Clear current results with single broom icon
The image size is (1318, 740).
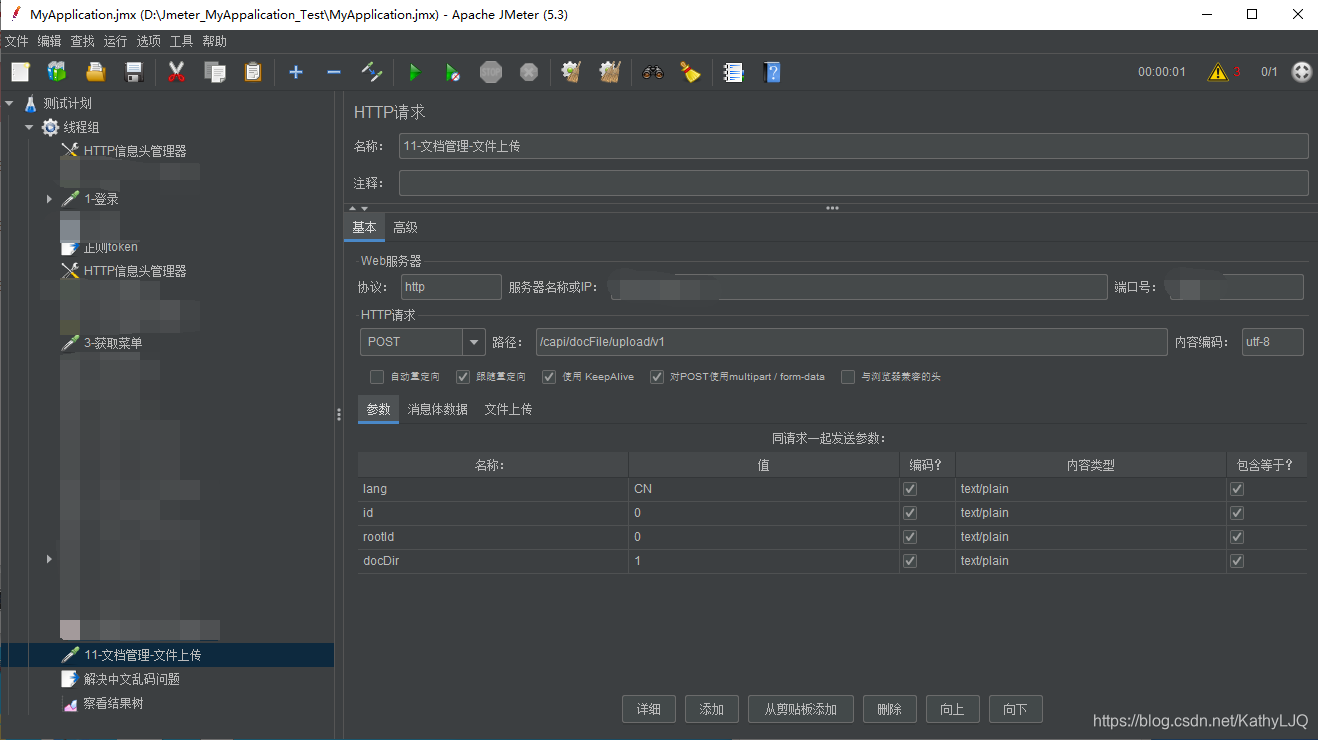tap(571, 72)
